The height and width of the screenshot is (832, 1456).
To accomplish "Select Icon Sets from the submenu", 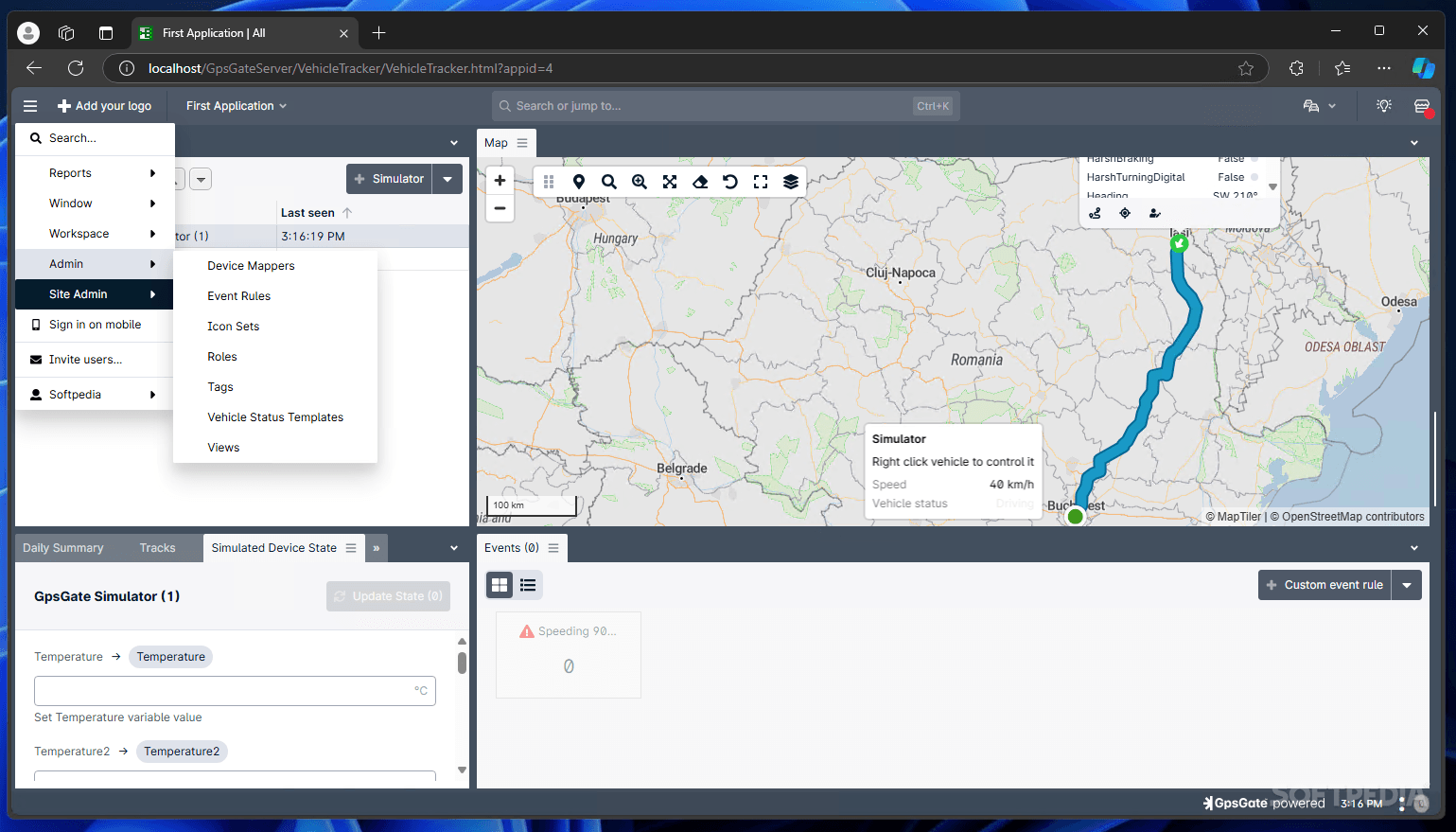I will (x=275, y=327).
